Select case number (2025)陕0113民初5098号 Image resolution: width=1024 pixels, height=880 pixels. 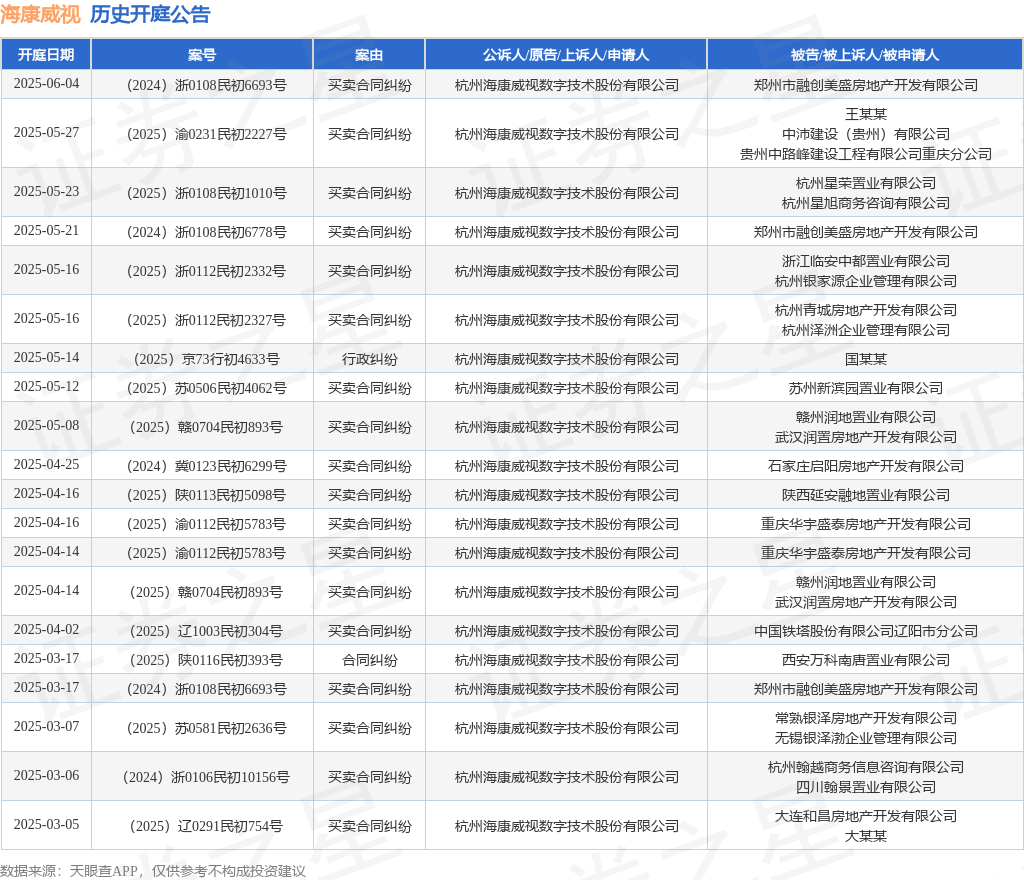(x=206, y=495)
